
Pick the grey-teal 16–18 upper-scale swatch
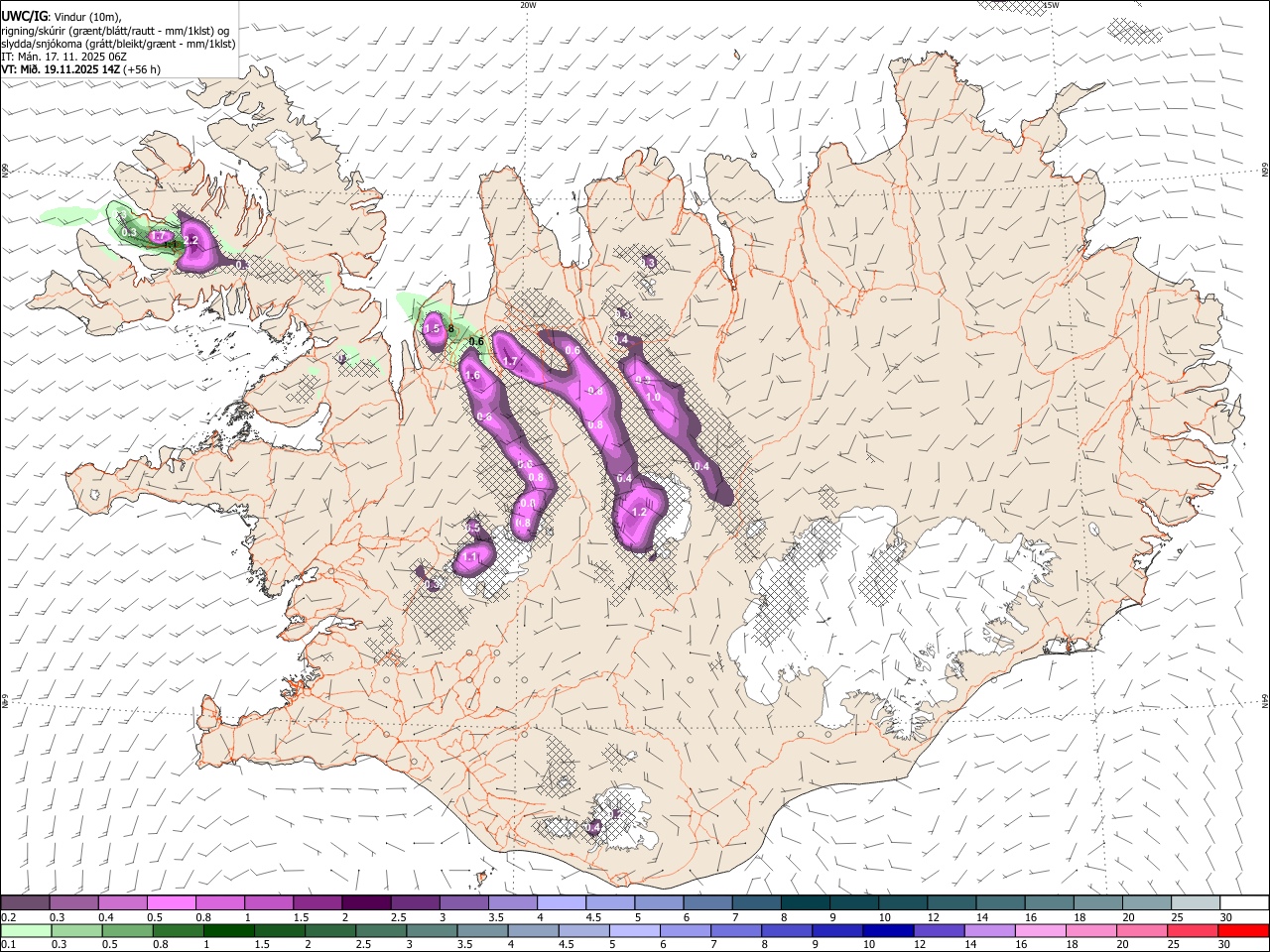[x=1049, y=903]
